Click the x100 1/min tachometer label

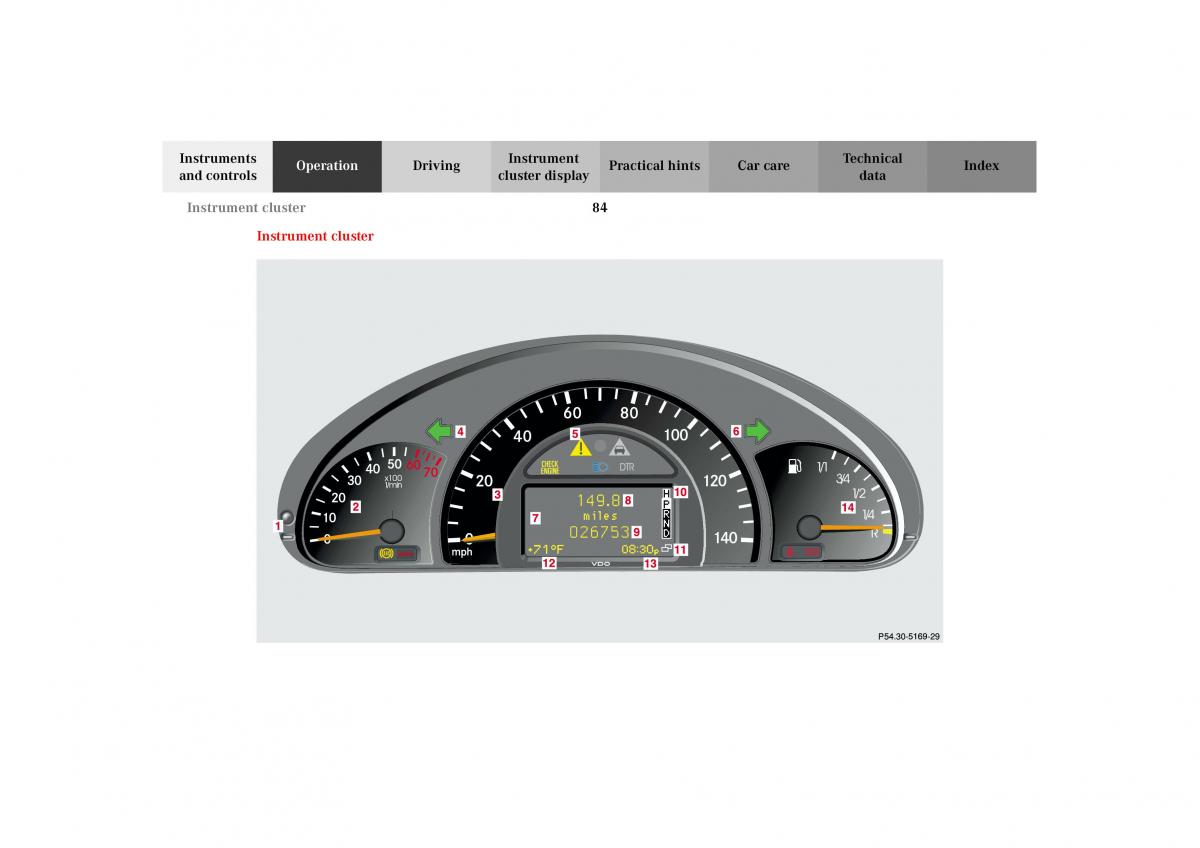(x=393, y=481)
